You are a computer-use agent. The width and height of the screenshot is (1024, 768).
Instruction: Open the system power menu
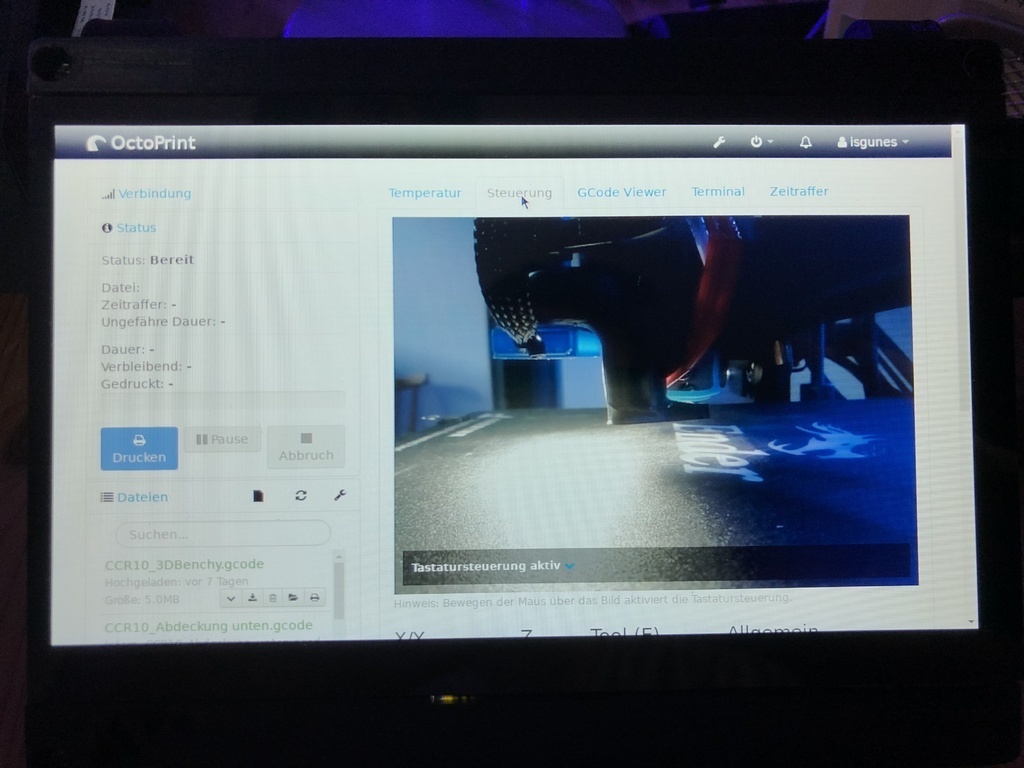[x=761, y=142]
